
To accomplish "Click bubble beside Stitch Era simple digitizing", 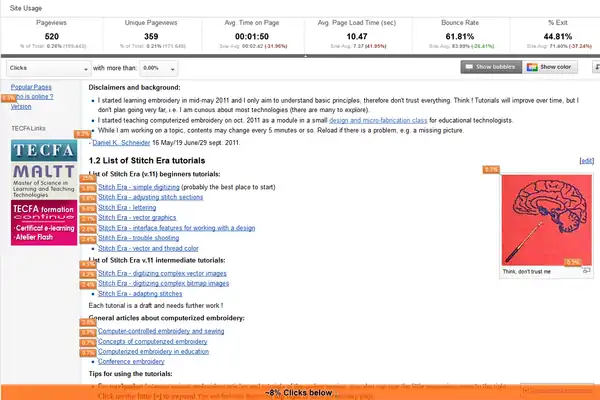I will point(88,188).
